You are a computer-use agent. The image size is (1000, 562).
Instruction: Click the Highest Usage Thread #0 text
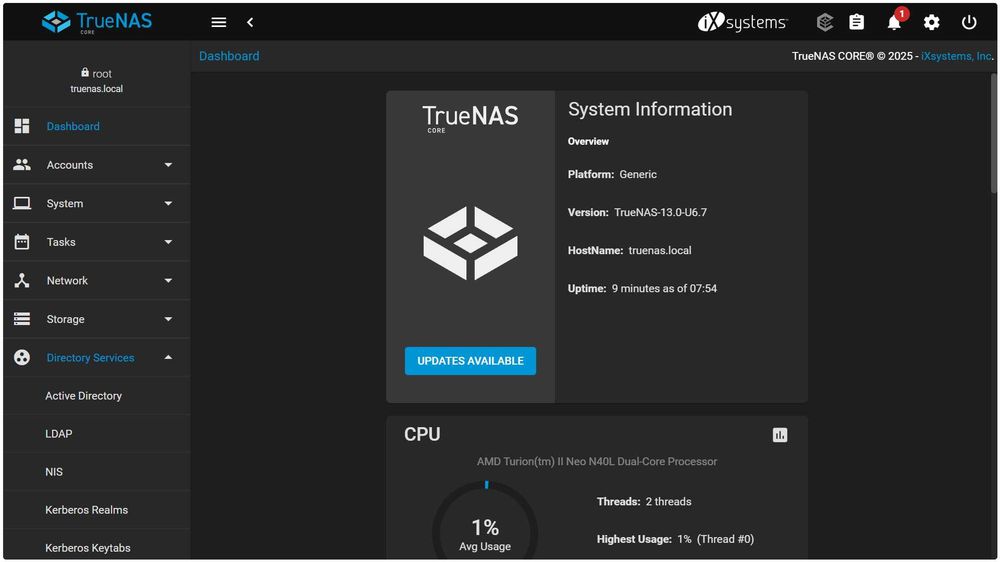tap(675, 539)
